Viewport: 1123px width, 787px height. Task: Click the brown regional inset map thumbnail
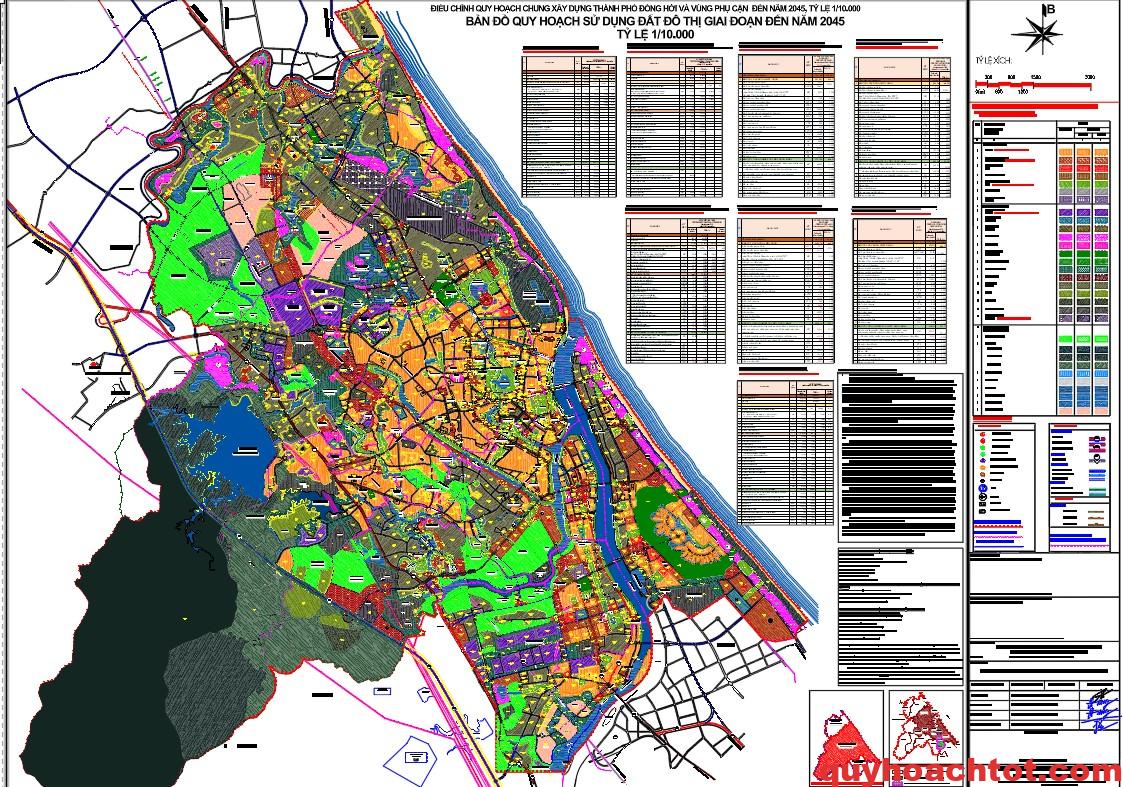(926, 729)
